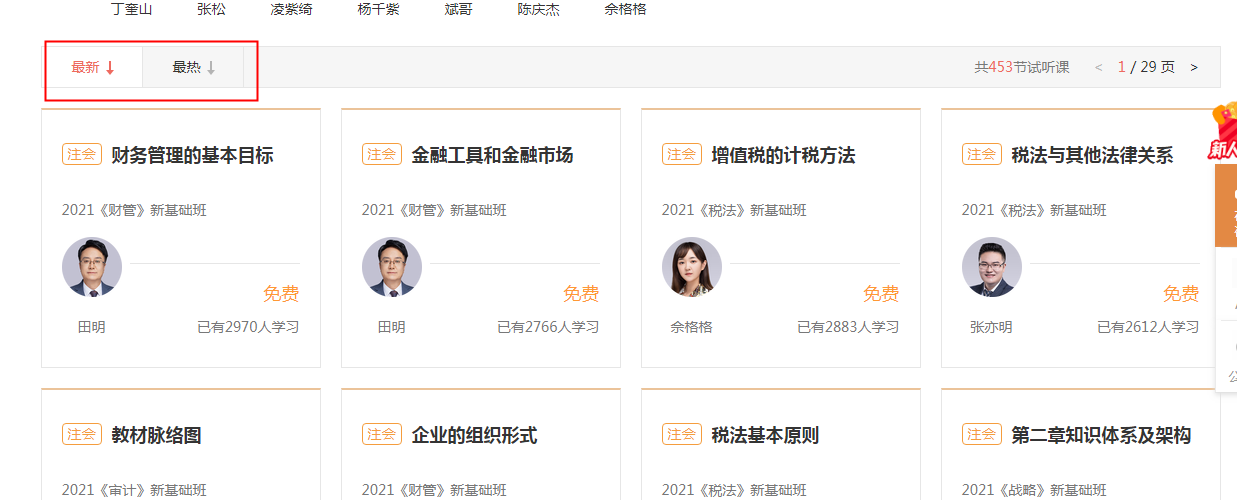Open course 税法与其他法律关系
Viewport: 1237px width, 500px height.
pyautogui.click(x=1092, y=155)
